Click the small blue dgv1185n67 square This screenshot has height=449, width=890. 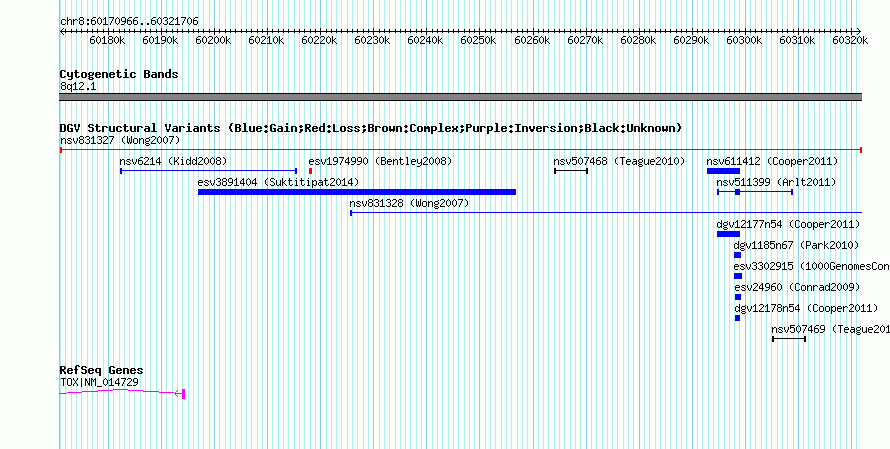click(737, 255)
